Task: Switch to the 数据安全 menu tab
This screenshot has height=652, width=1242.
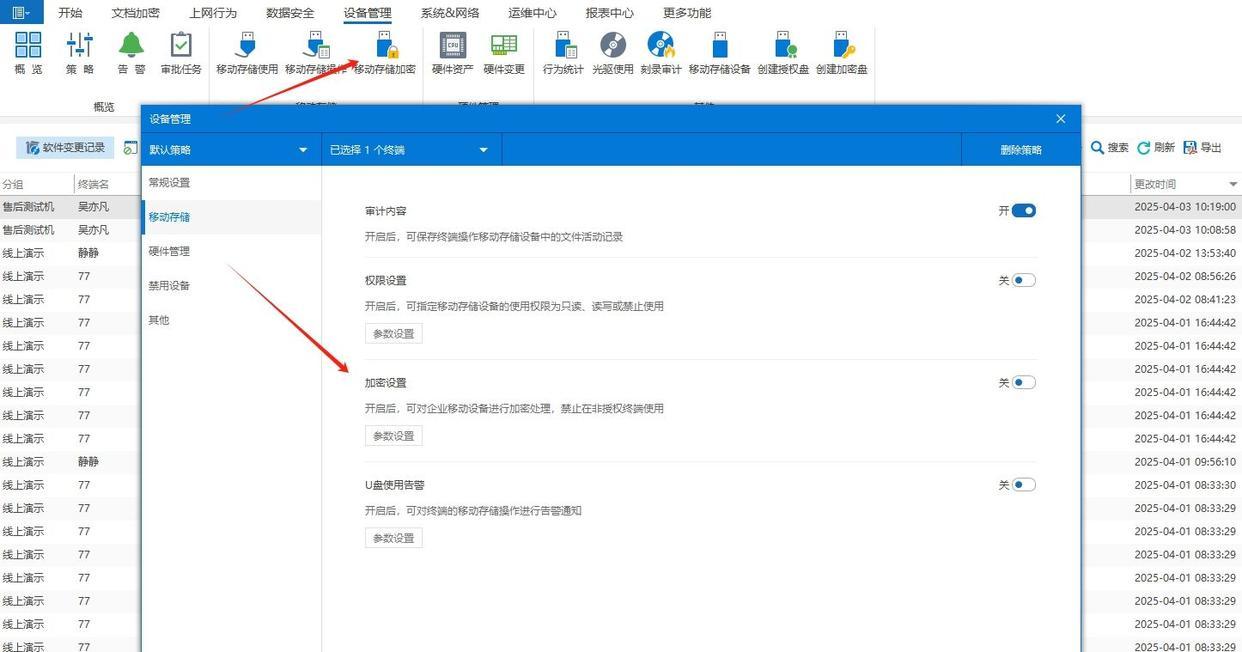Action: coord(290,13)
